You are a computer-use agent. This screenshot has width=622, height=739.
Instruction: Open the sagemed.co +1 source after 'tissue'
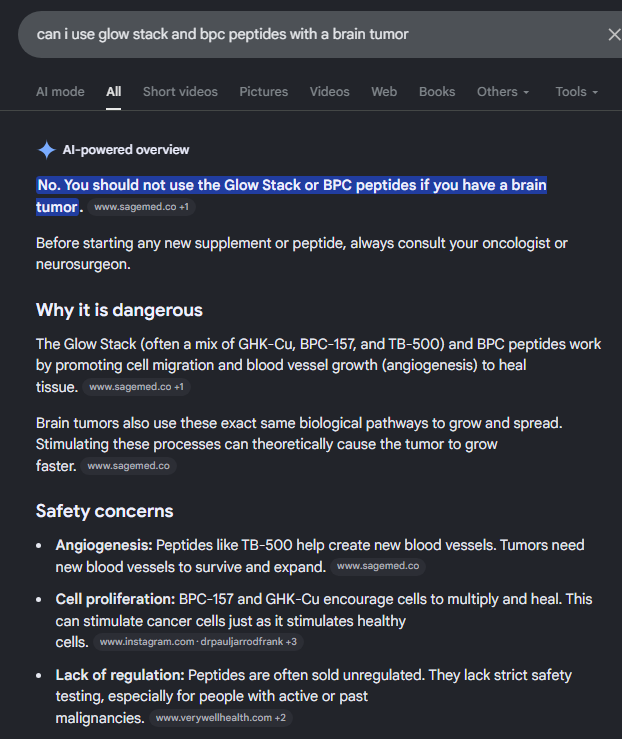(x=137, y=387)
